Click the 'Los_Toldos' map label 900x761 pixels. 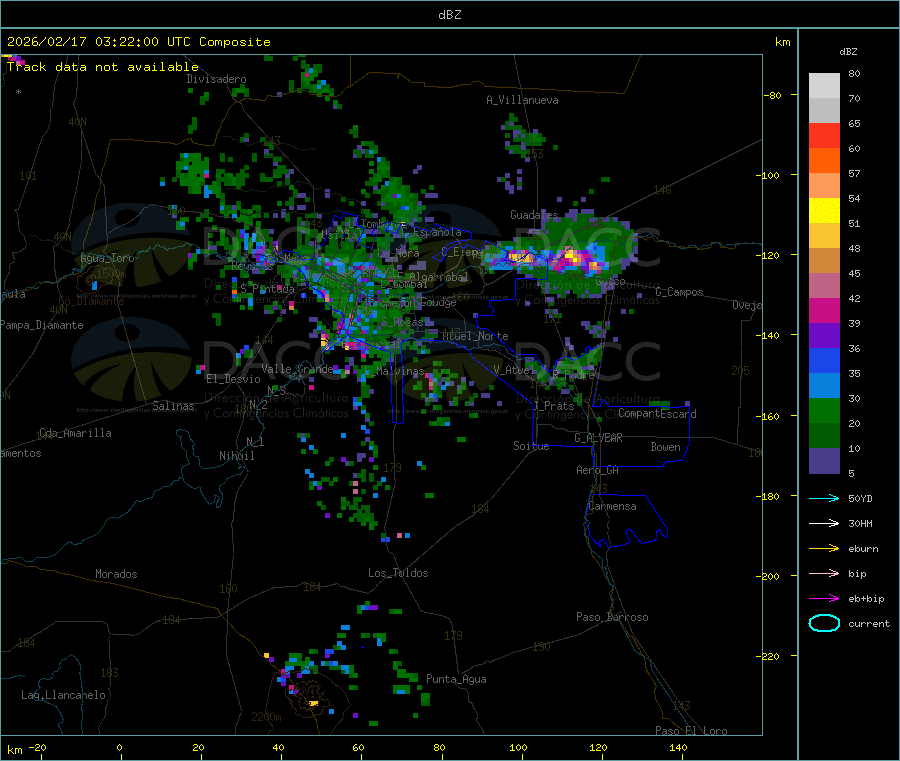tap(398, 573)
